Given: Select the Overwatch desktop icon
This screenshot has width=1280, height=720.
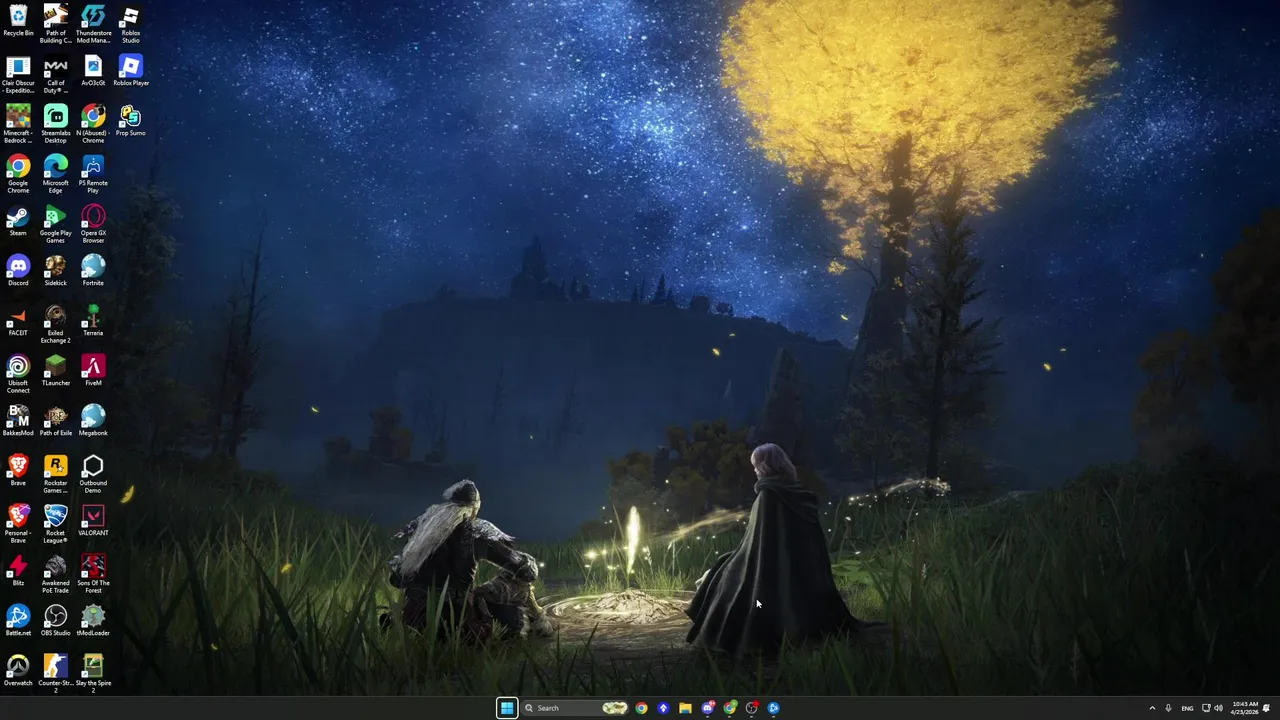Looking at the screenshot, I should (18, 672).
